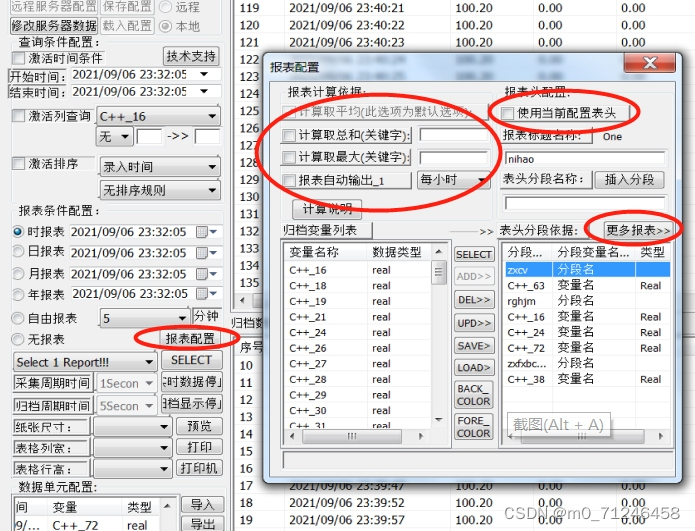Click 打印机 button

[199, 468]
